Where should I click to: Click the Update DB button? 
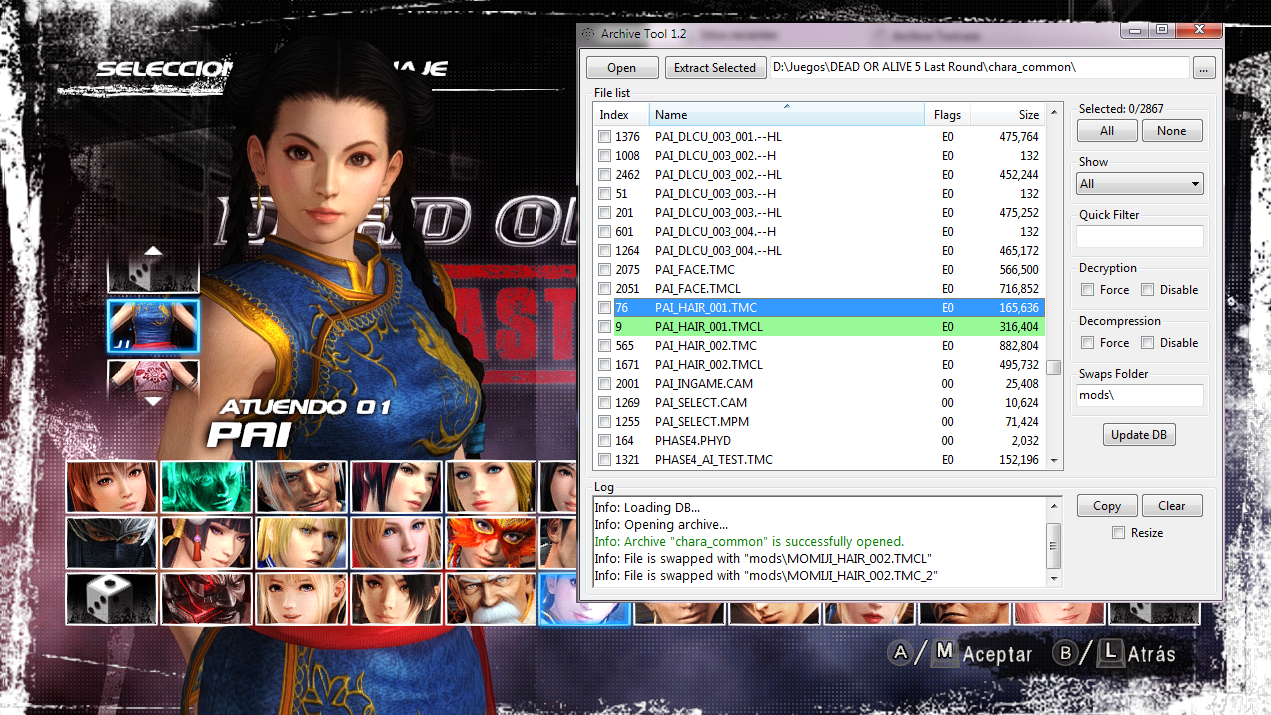coord(1139,435)
